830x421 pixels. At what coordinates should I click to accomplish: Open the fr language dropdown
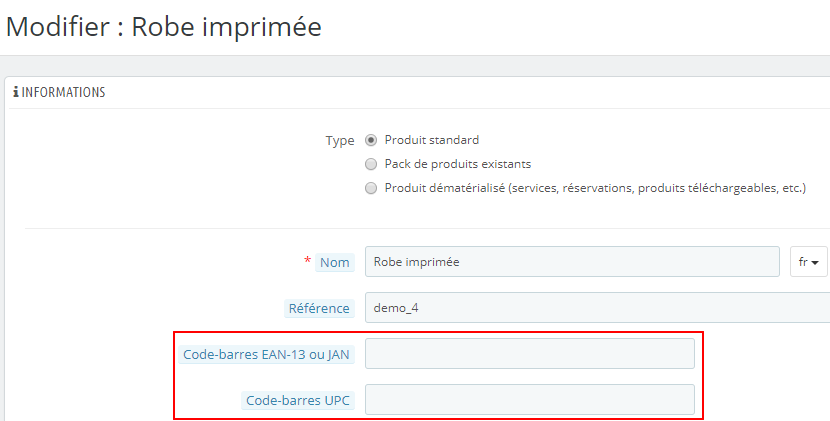(x=808, y=262)
